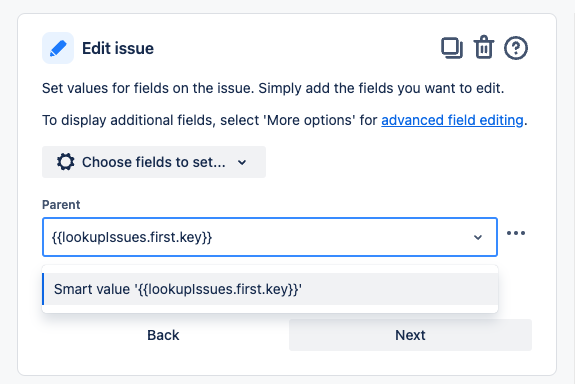The height and width of the screenshot is (384, 575).
Task: Click the chevron beside Choose fields to set
Action: click(x=242, y=162)
